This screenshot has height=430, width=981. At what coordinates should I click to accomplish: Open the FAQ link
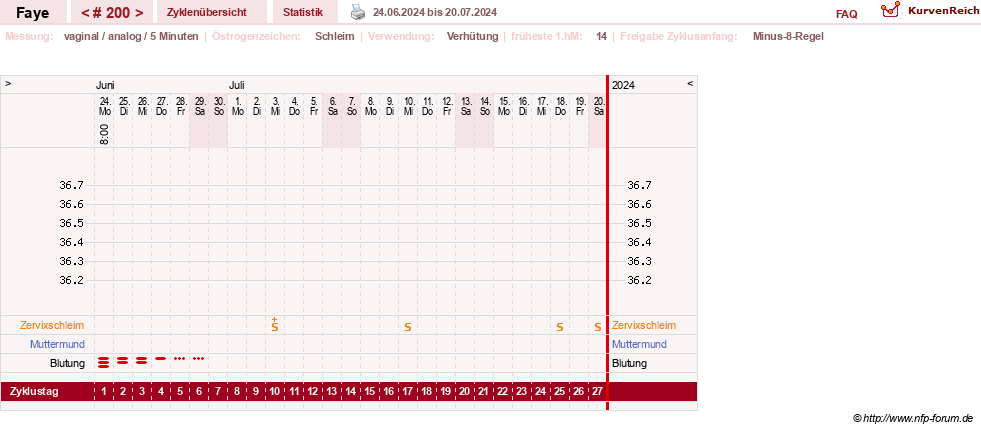(846, 14)
